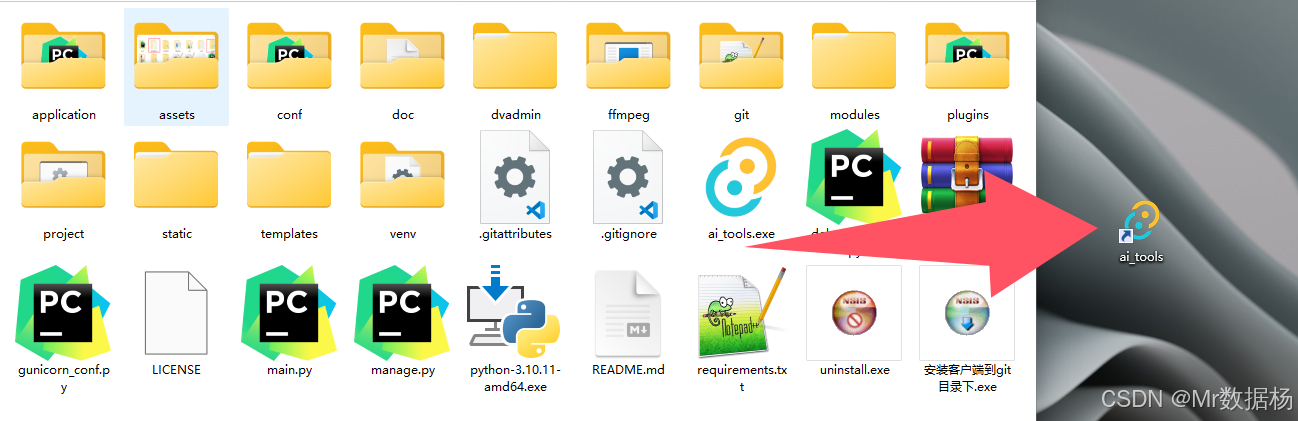Select the conf folder icon
The height and width of the screenshot is (421, 1298).
(x=289, y=55)
